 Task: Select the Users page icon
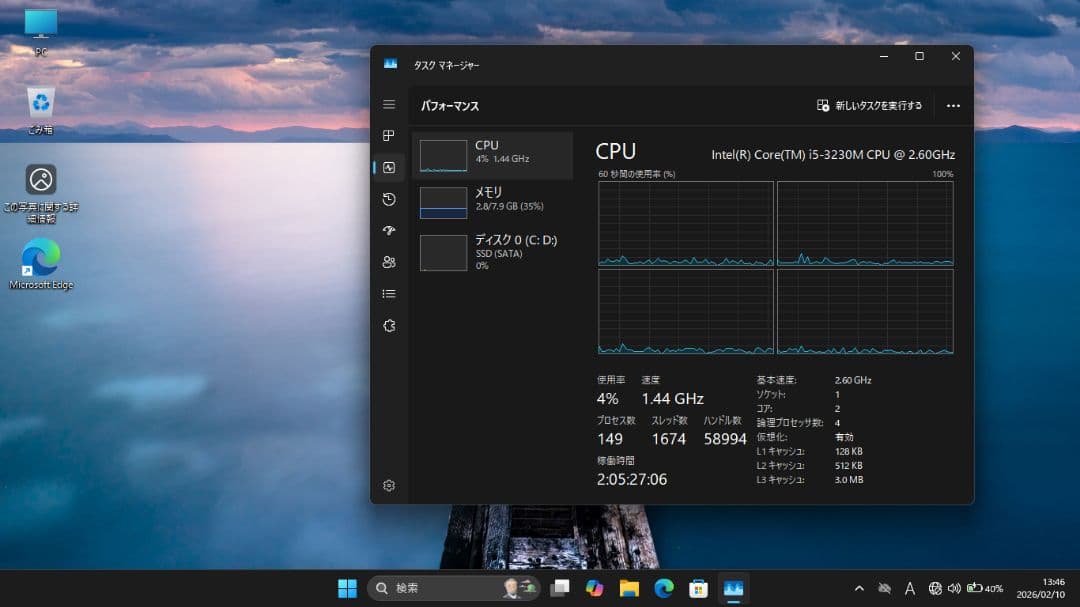389,262
